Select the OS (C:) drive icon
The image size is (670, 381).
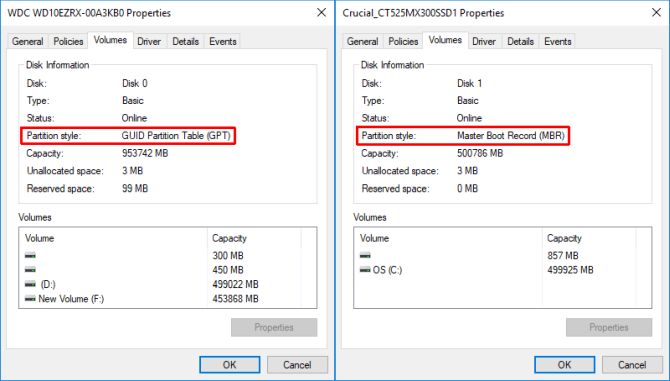(365, 270)
